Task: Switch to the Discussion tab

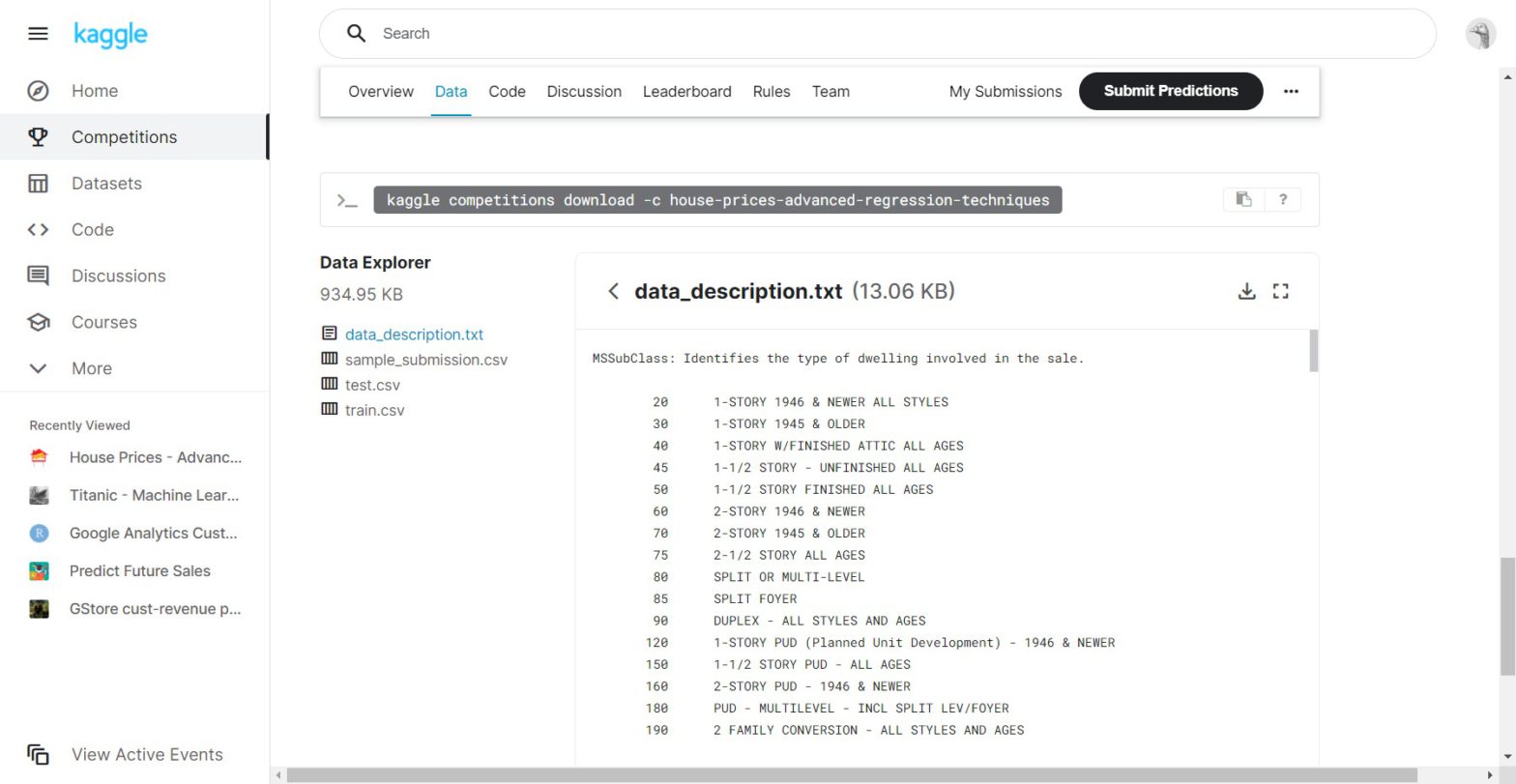Action: [584, 91]
